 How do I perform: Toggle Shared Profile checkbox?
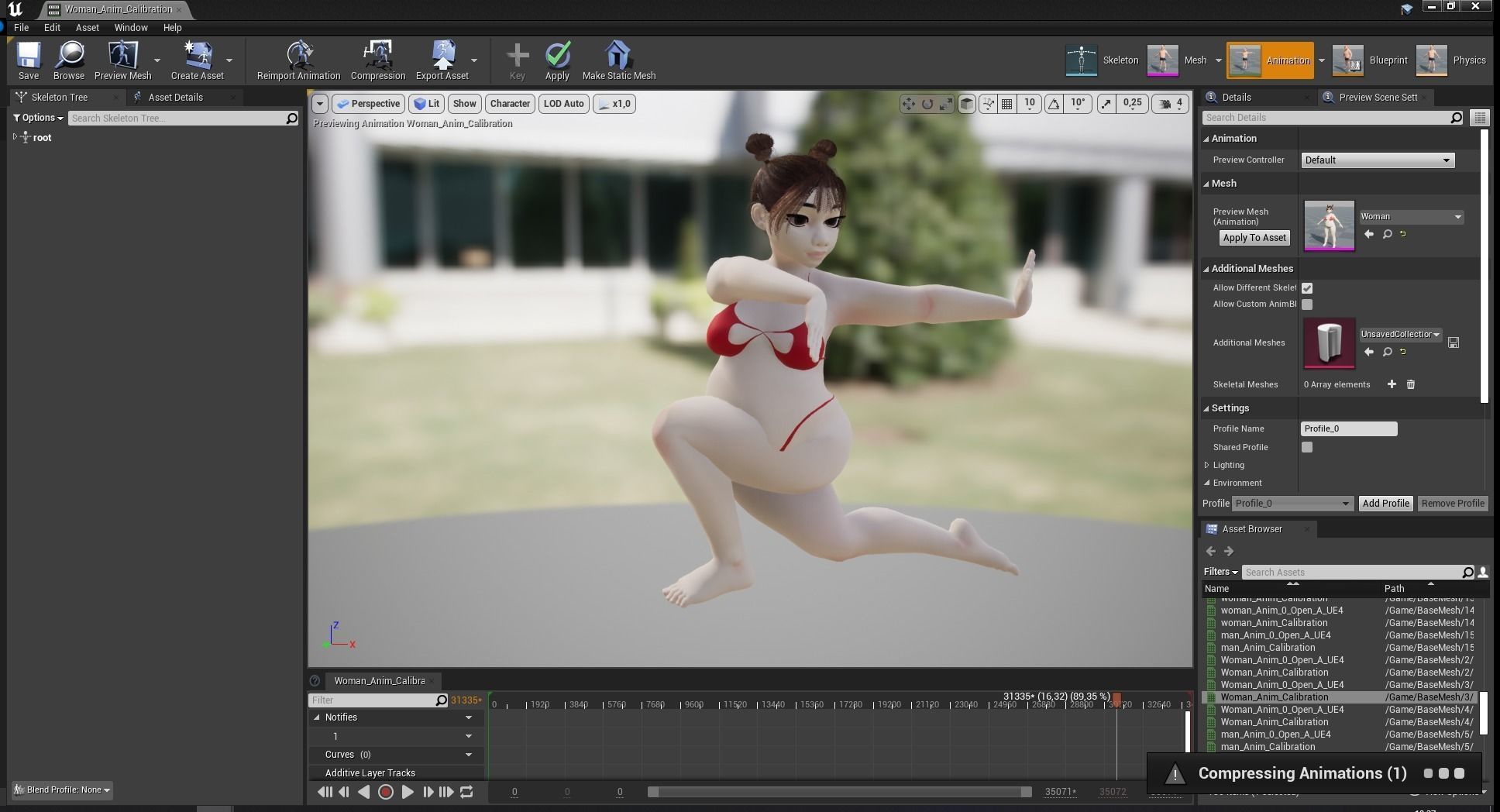1307,447
